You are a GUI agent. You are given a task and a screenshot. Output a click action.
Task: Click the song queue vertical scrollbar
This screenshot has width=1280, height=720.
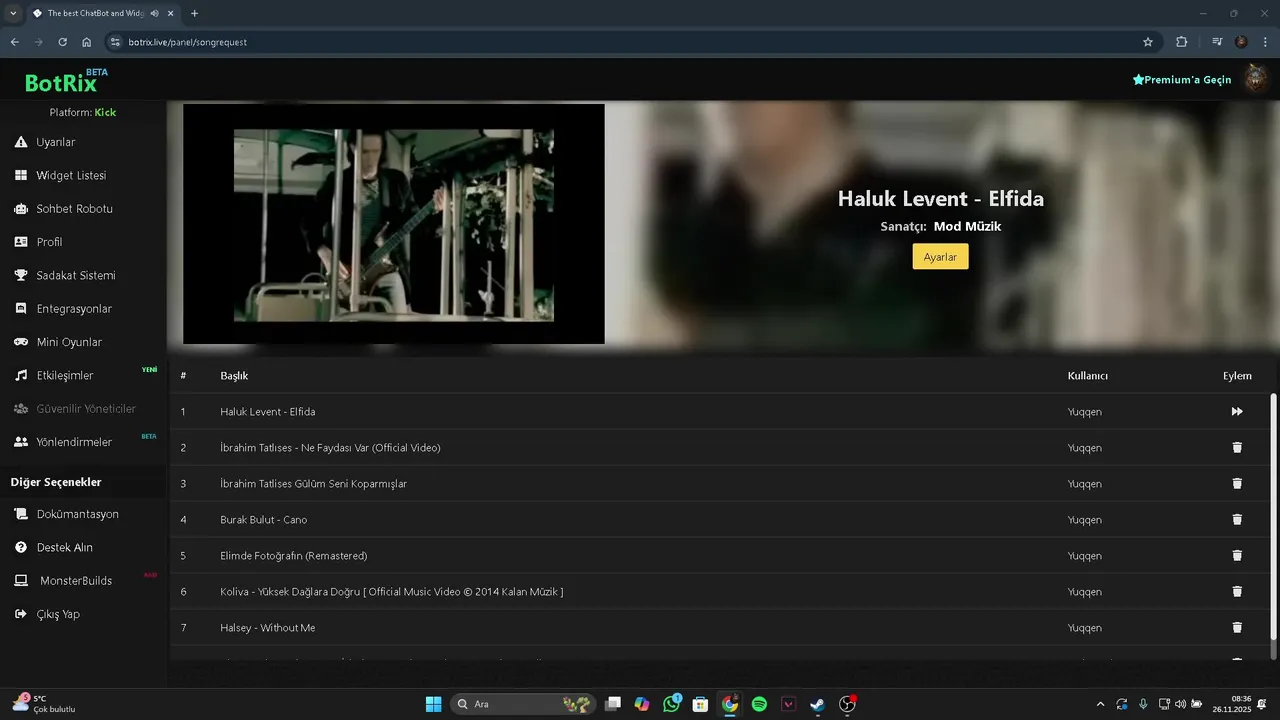point(1273,517)
